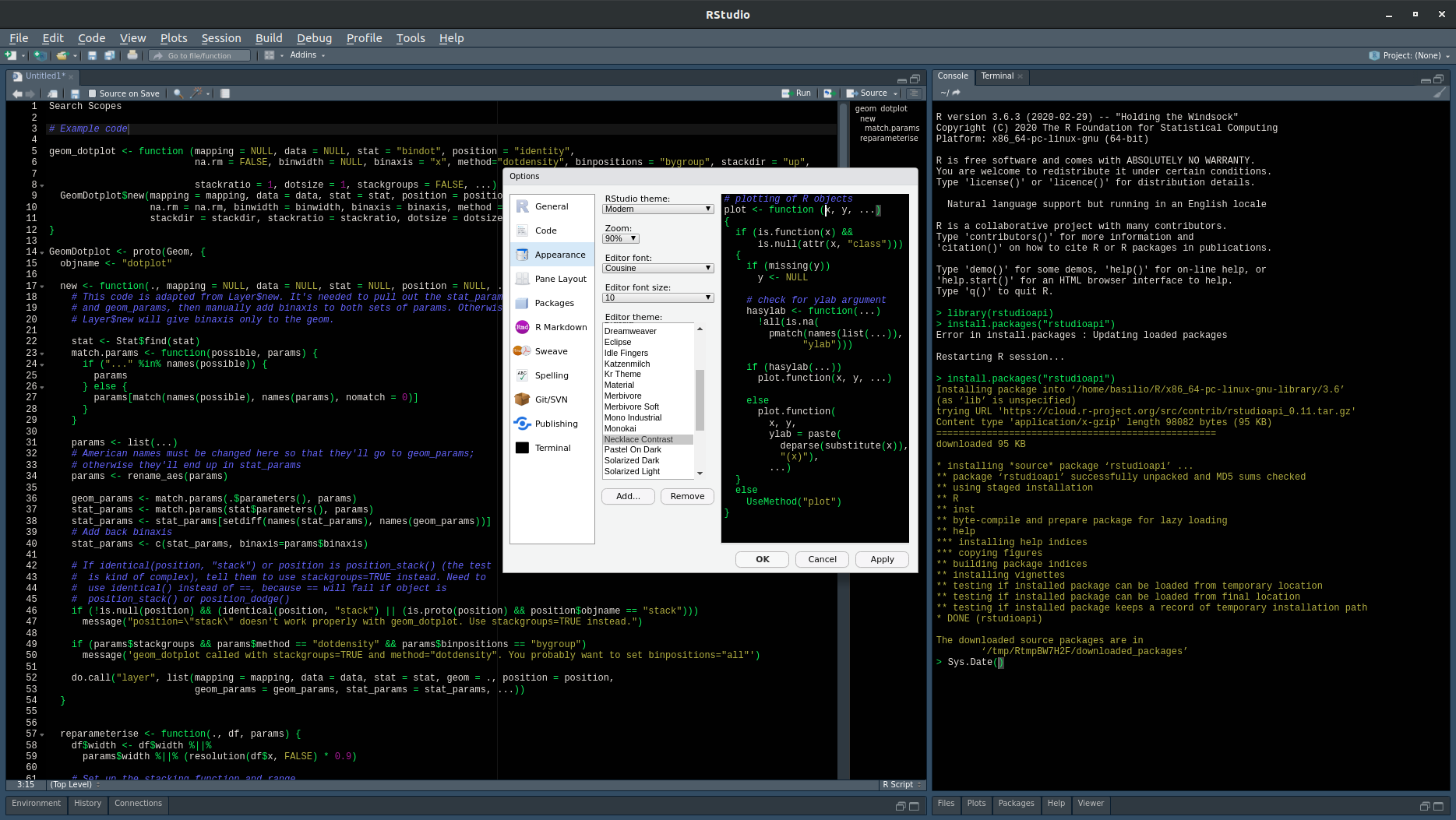Click the View current directory arrow in Console
The width and height of the screenshot is (1456, 820).
click(957, 93)
